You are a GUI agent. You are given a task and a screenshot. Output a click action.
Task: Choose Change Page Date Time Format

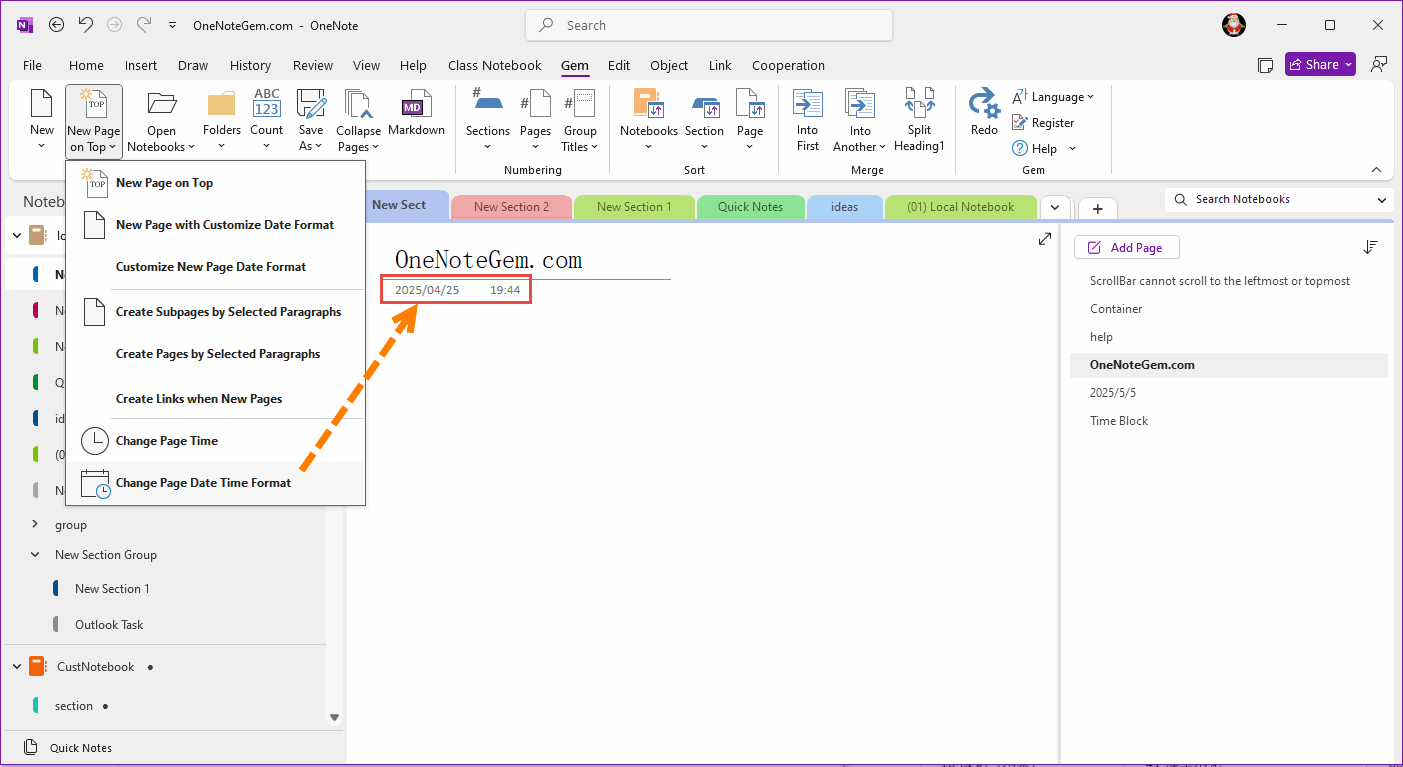pos(203,483)
